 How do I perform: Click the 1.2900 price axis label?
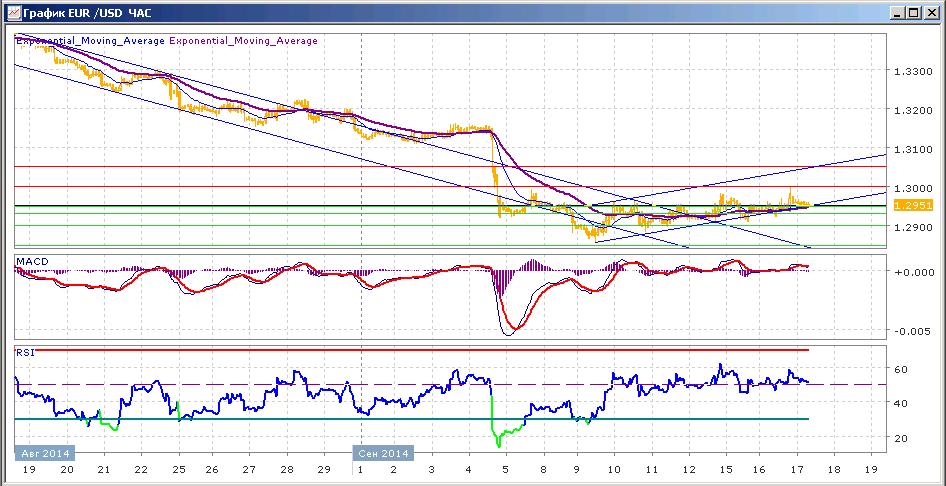[x=913, y=227]
